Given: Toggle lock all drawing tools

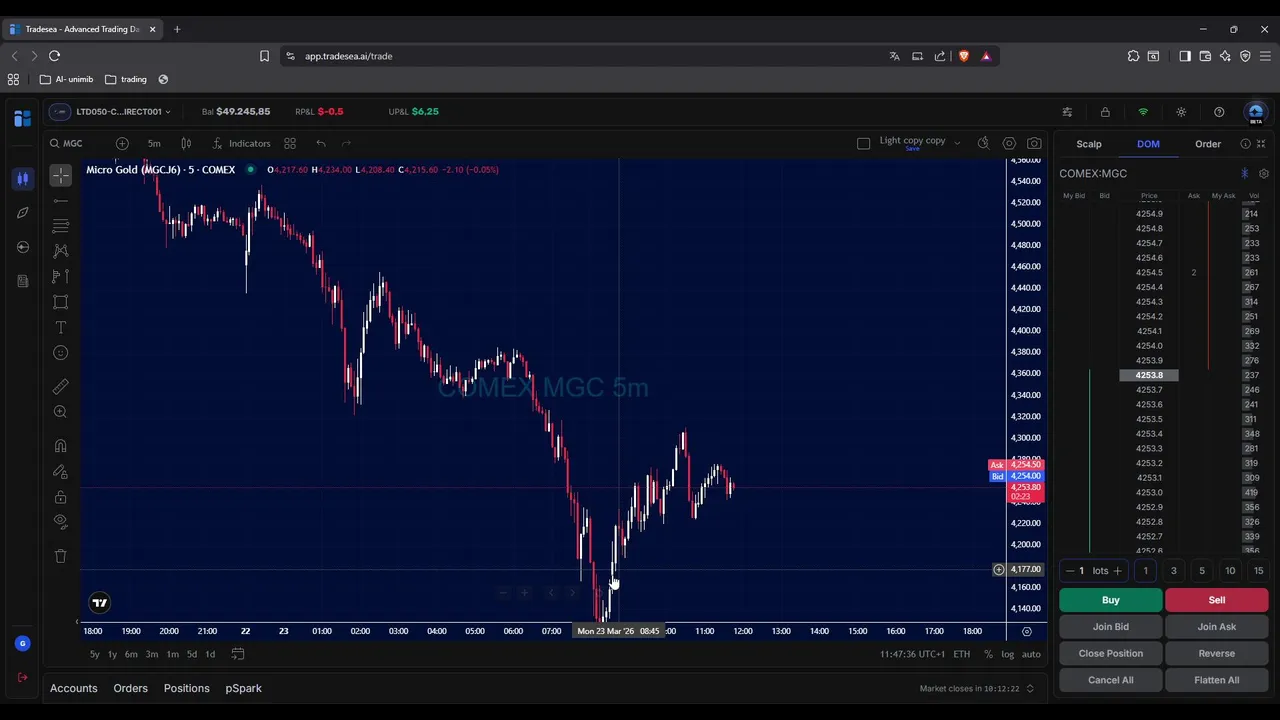Looking at the screenshot, I should tap(61, 497).
